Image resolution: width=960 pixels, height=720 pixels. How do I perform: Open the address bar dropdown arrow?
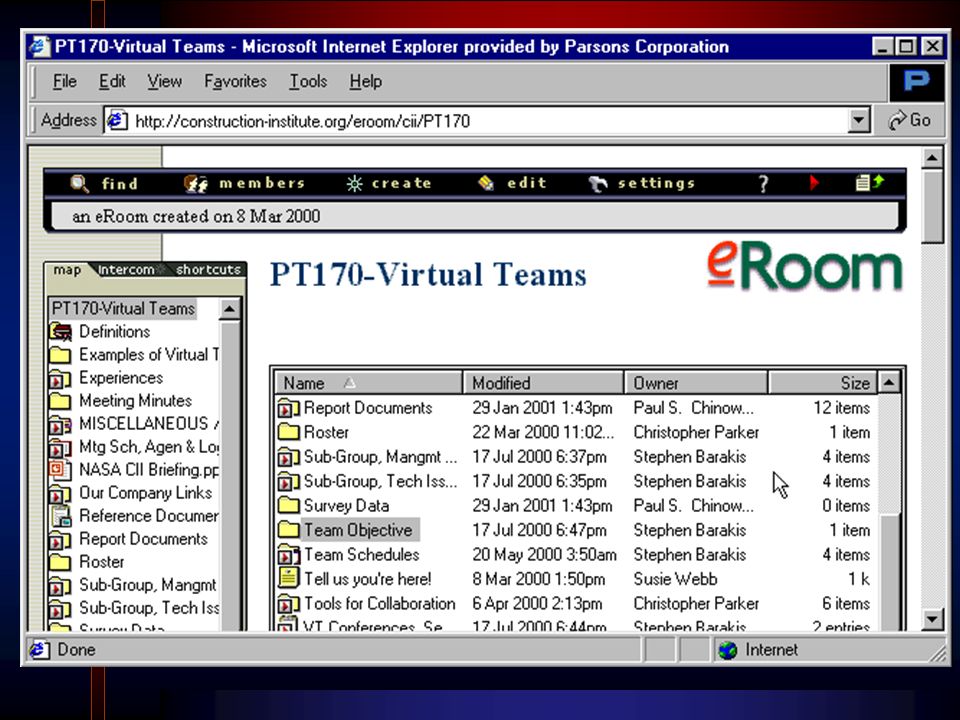click(858, 121)
